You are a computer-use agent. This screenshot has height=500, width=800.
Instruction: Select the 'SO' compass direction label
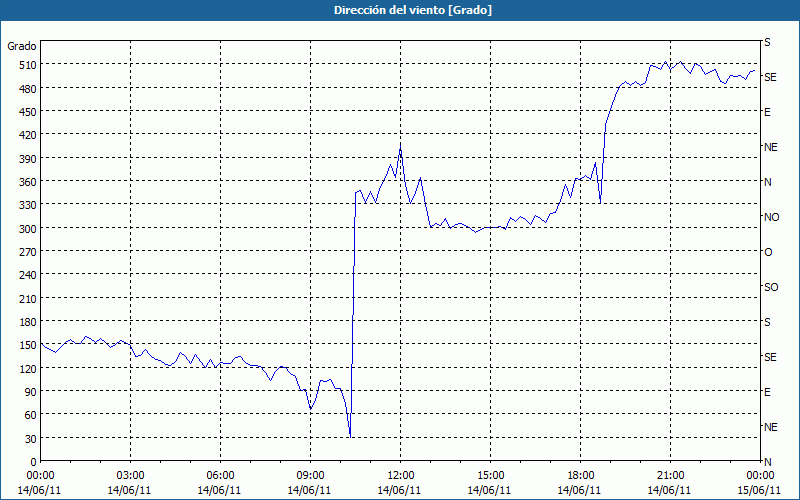click(x=771, y=288)
